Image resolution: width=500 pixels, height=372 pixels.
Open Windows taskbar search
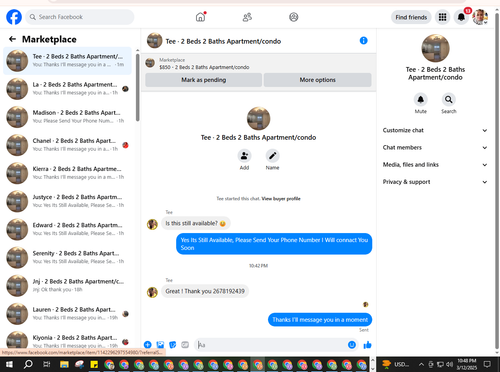tap(28, 364)
